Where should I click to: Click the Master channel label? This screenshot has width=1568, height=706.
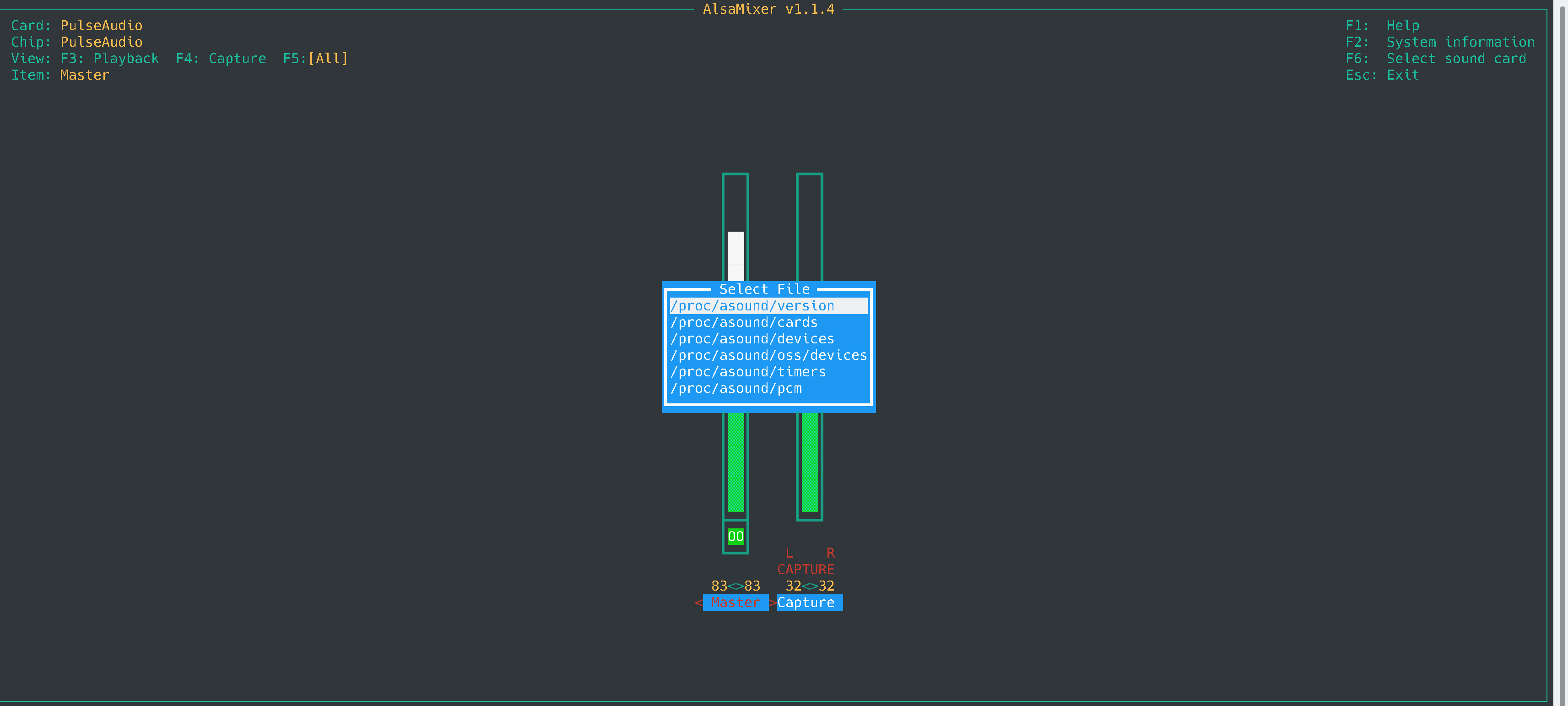click(x=735, y=603)
